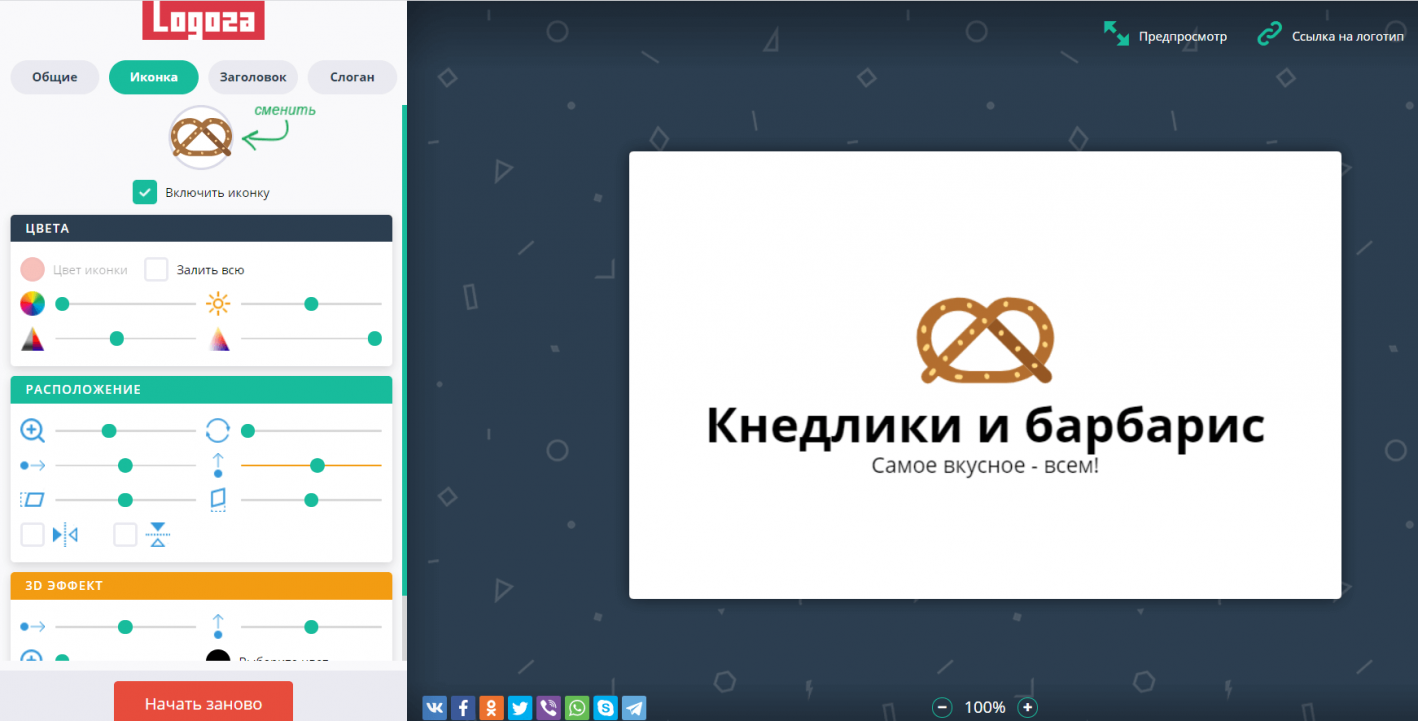This screenshot has width=1418, height=721.
Task: Enable the "Залить всю" checkbox
Action: coord(156,269)
